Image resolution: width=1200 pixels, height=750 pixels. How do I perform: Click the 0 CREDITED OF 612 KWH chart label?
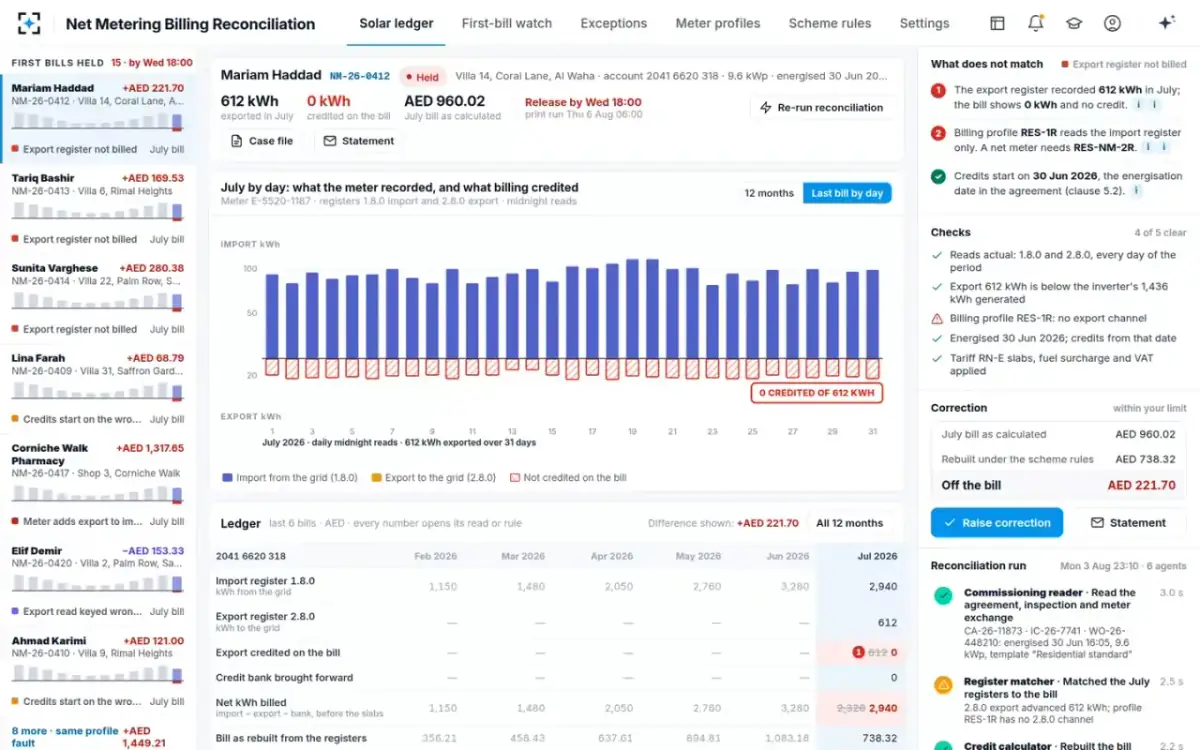pyautogui.click(x=816, y=393)
